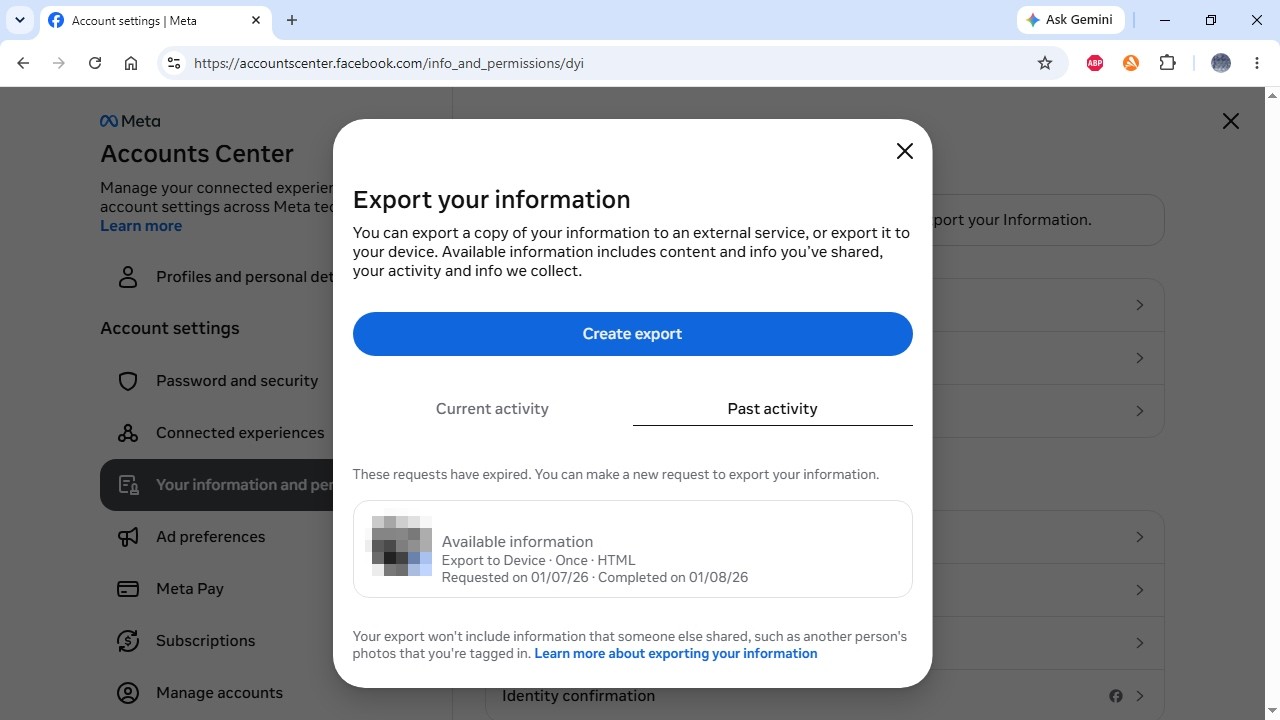Select Your information and permissions icon
The height and width of the screenshot is (720, 1280).
click(x=128, y=485)
